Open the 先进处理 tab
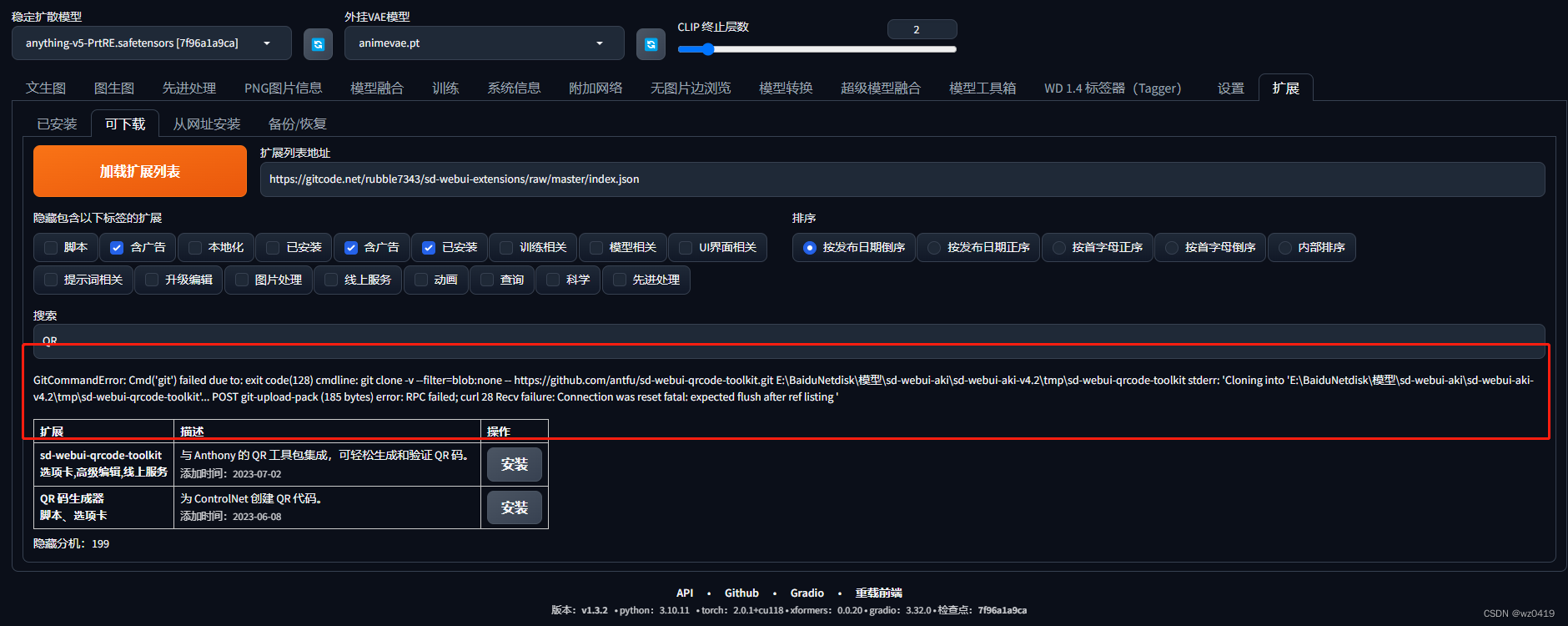1568x626 pixels. 189,88
